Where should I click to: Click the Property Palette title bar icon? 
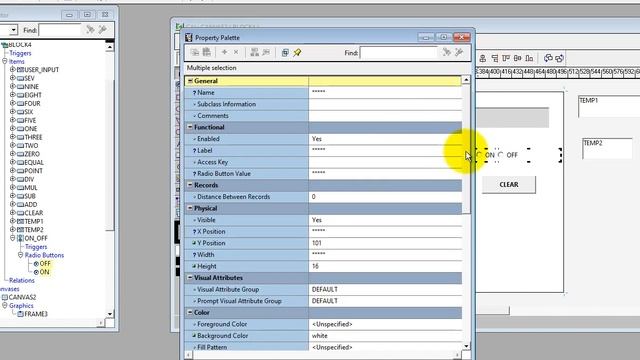coord(189,38)
